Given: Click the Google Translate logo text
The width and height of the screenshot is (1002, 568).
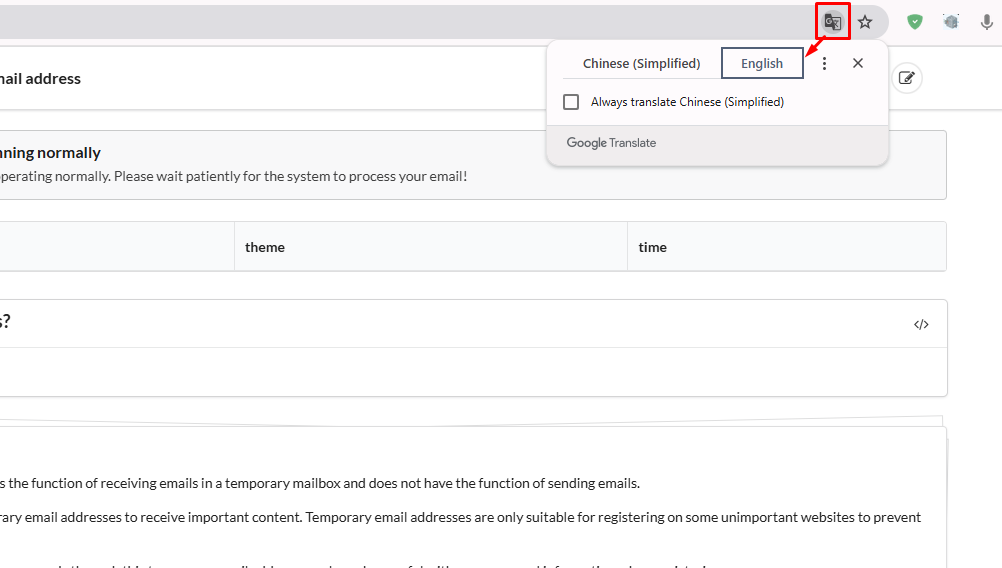Looking at the screenshot, I should click(x=611, y=143).
